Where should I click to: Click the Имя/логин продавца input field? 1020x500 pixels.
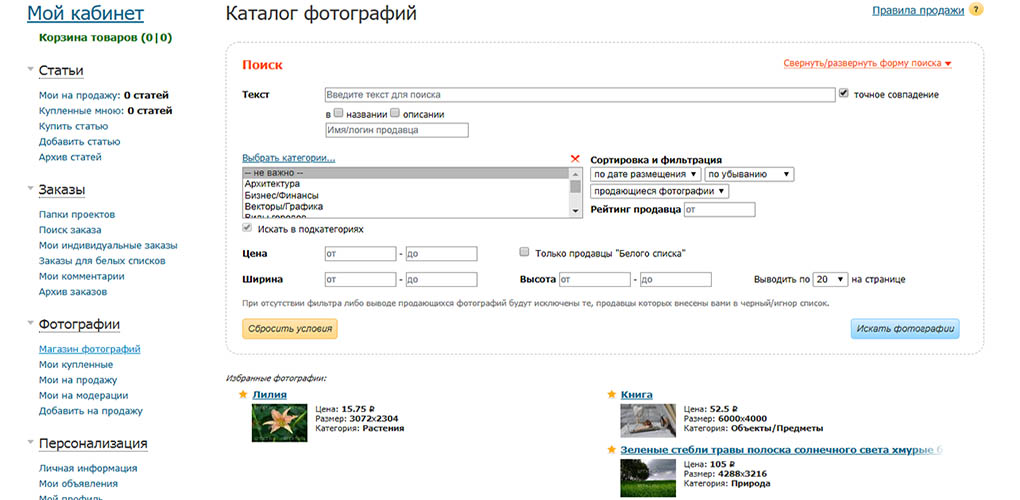[x=397, y=130]
